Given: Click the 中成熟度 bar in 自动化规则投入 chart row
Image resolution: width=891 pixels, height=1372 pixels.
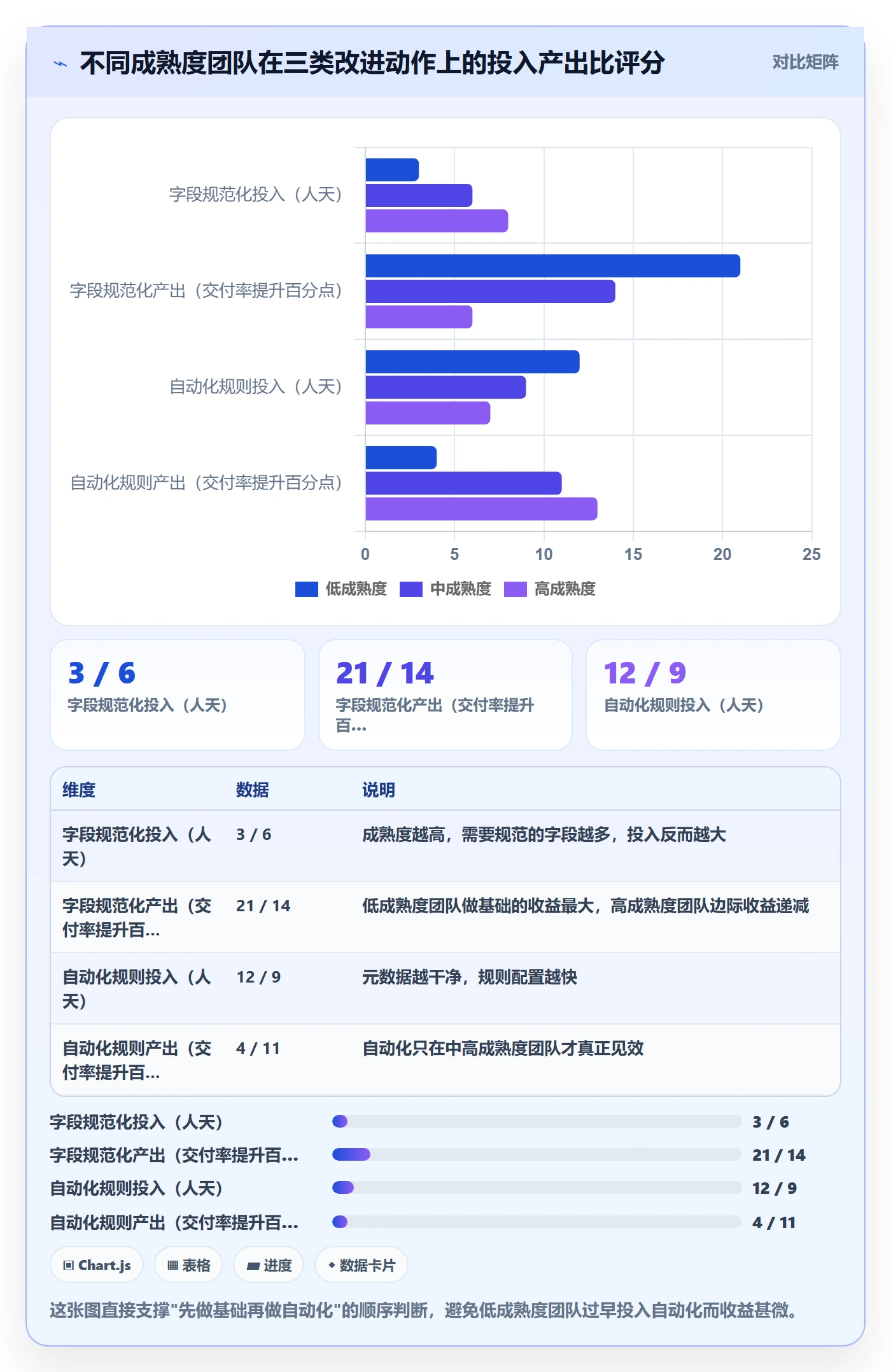Looking at the screenshot, I should 445,388.
